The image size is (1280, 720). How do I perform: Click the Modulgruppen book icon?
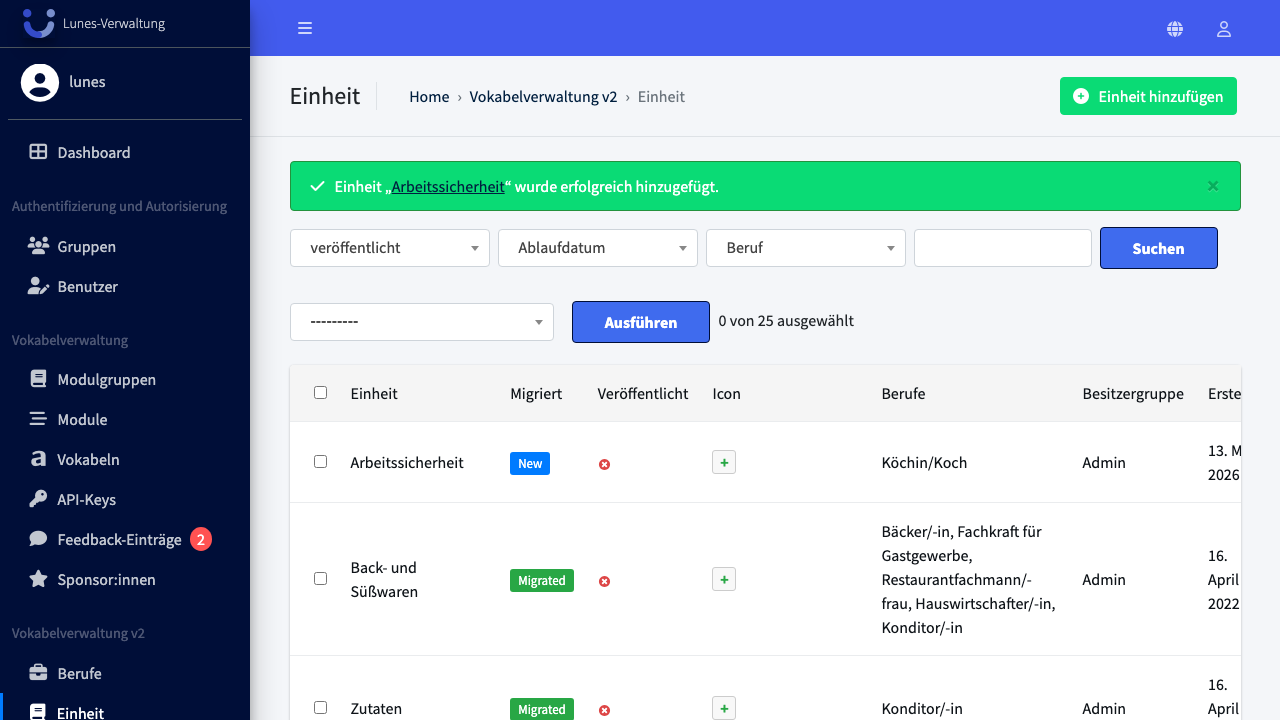pos(38,379)
